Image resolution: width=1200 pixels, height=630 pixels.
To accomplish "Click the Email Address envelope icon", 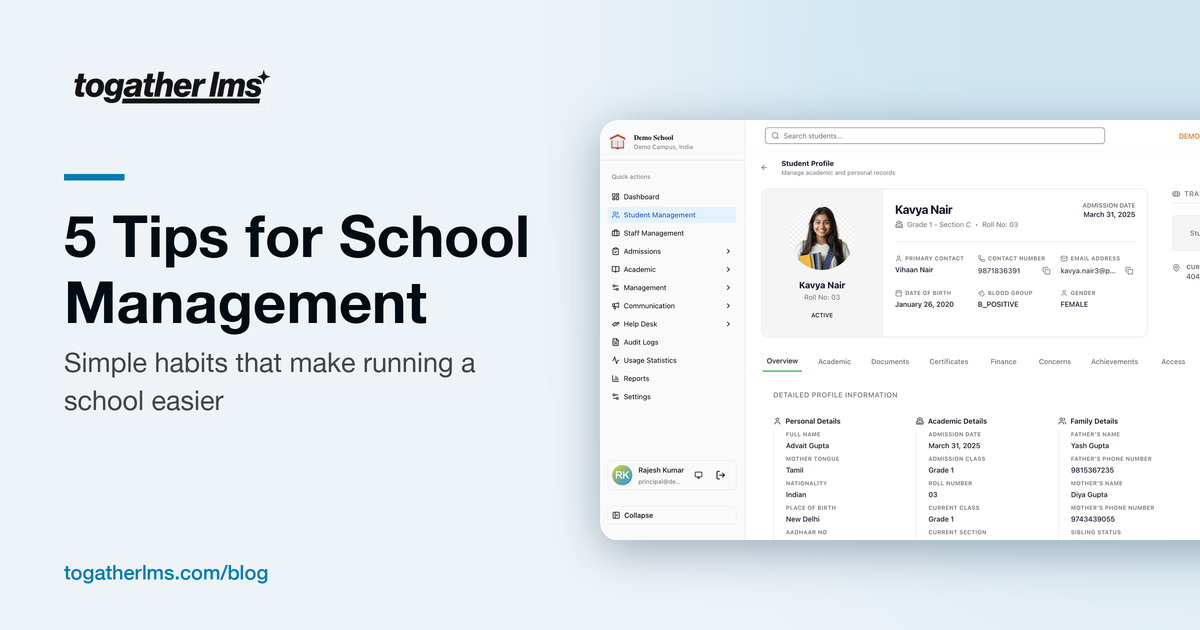I will click(x=1064, y=258).
